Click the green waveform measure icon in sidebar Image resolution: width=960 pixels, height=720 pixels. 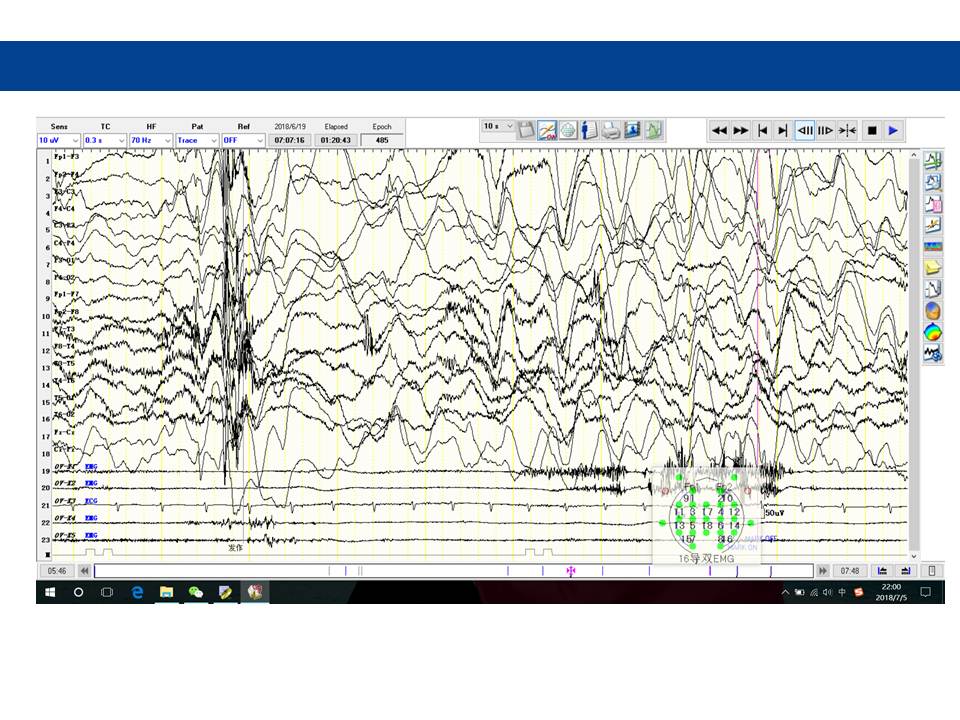click(932, 161)
